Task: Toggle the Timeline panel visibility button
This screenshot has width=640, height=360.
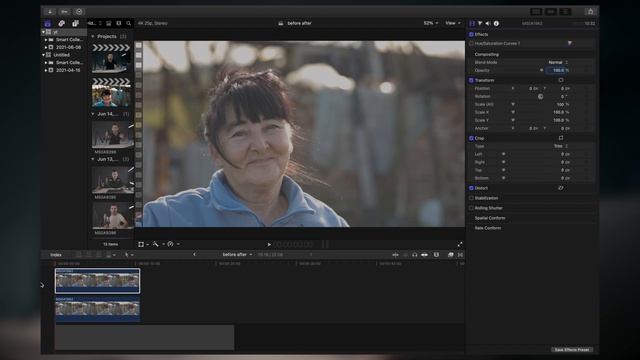Action: [551, 11]
